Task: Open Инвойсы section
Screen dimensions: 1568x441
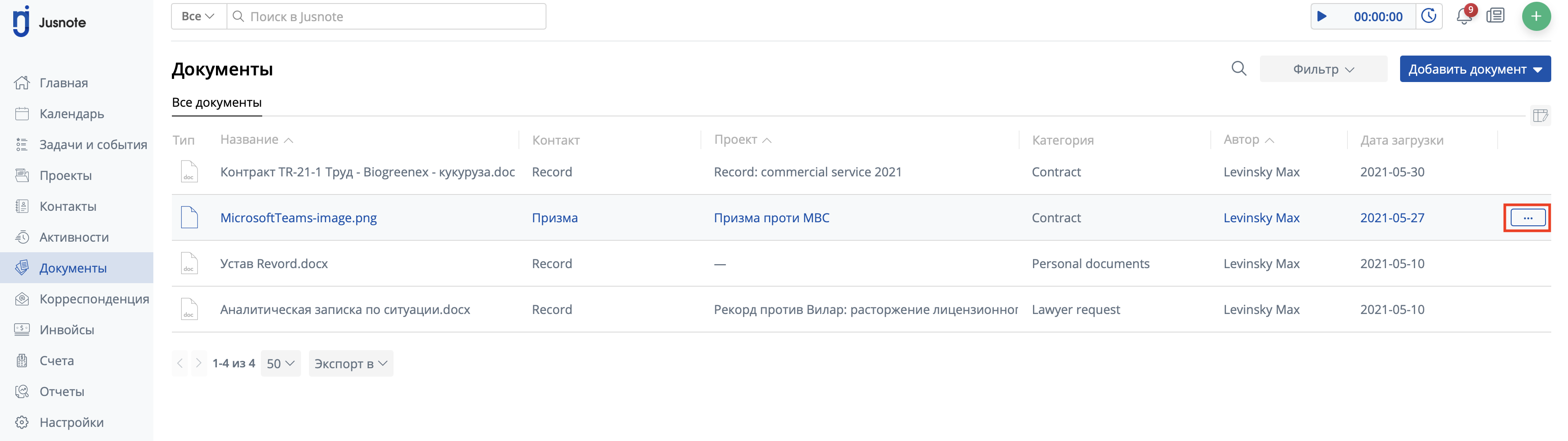Action: pos(67,329)
